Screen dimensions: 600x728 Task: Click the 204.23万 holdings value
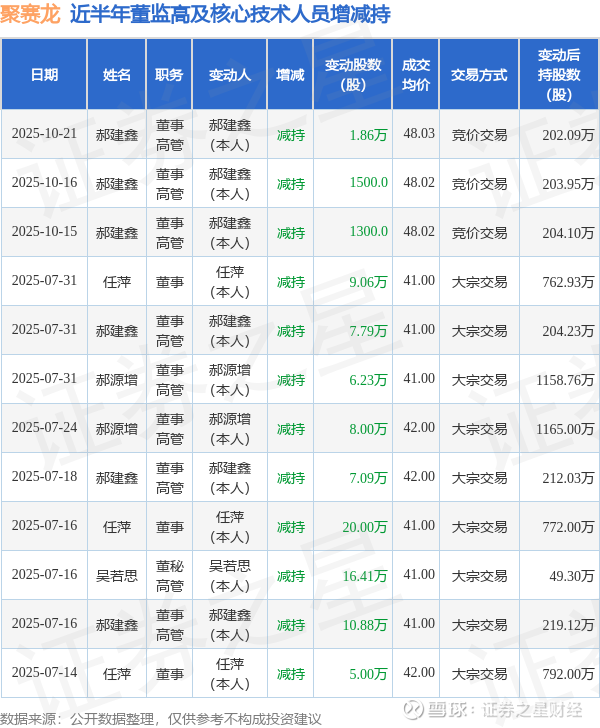pyautogui.click(x=568, y=331)
